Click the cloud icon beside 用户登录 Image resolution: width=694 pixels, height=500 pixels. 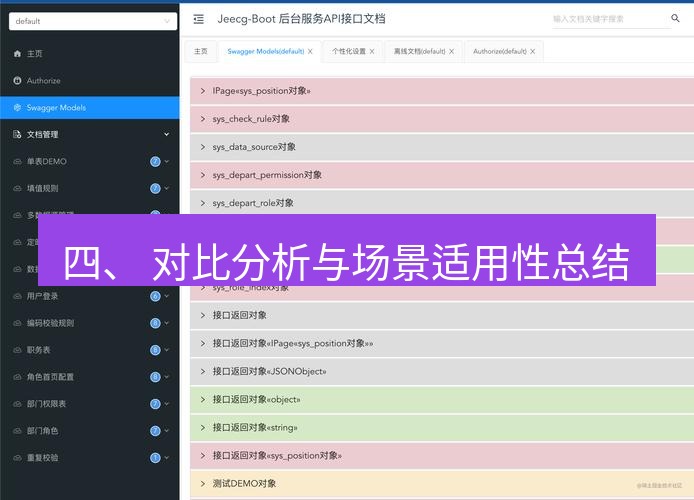coord(17,296)
